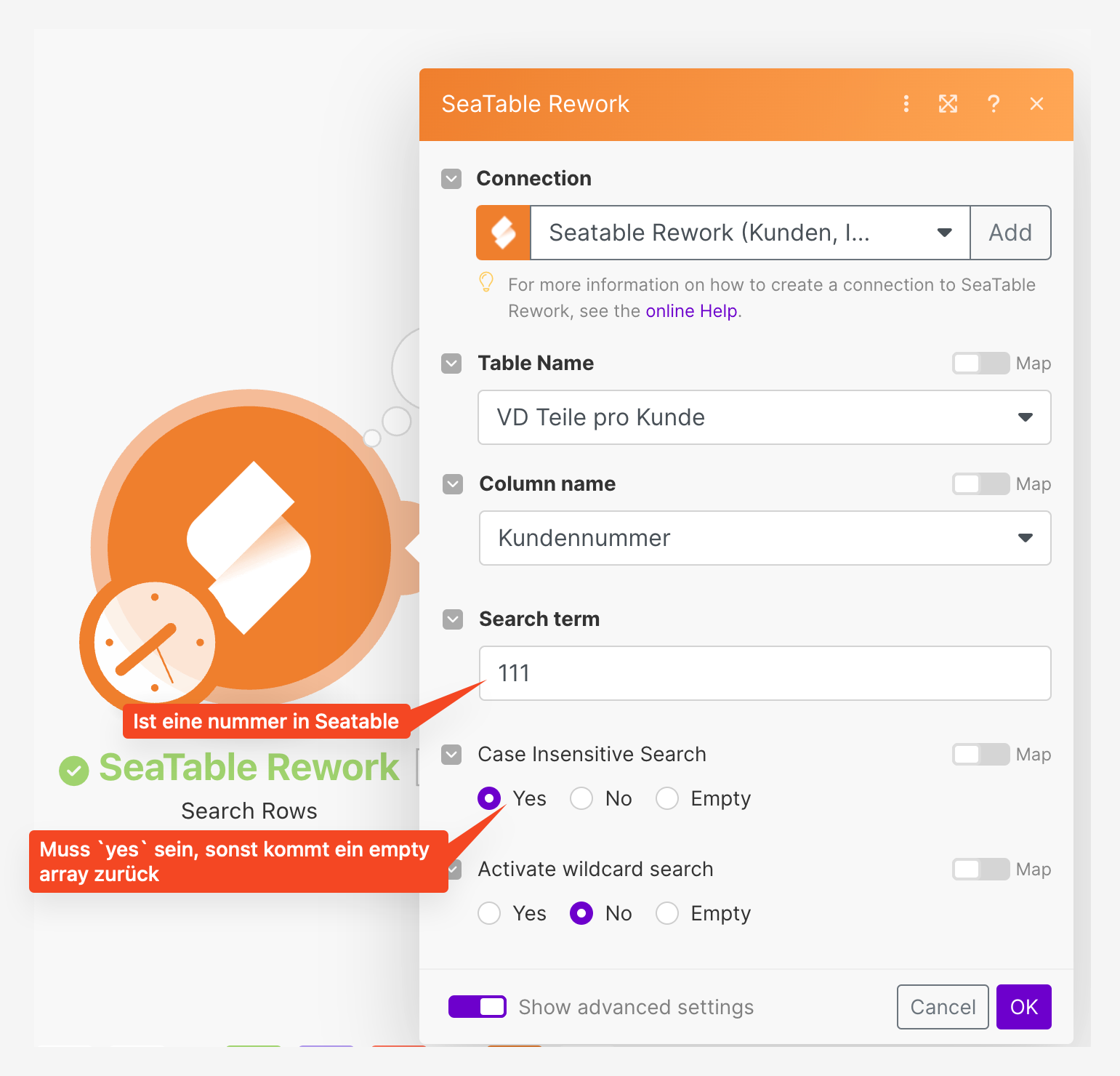Open the Seatable Rework connection dropdown
Viewport: 1120px width, 1076px height.
tap(750, 233)
